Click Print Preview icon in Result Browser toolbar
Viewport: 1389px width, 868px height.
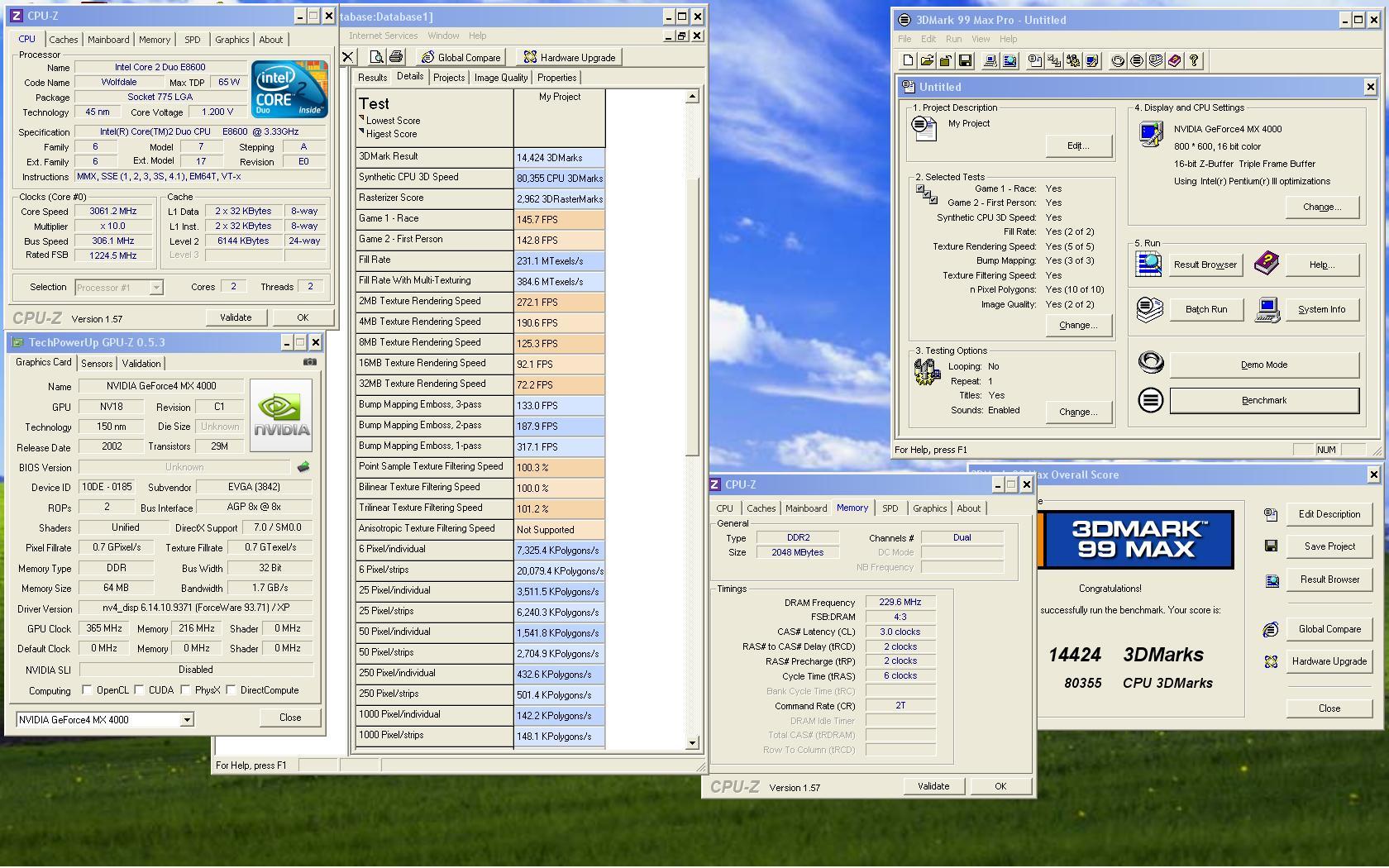pos(377,57)
